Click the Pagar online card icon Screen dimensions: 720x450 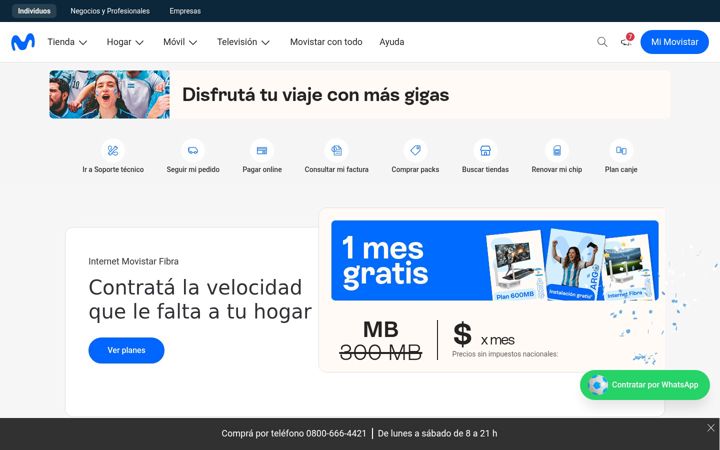262,150
